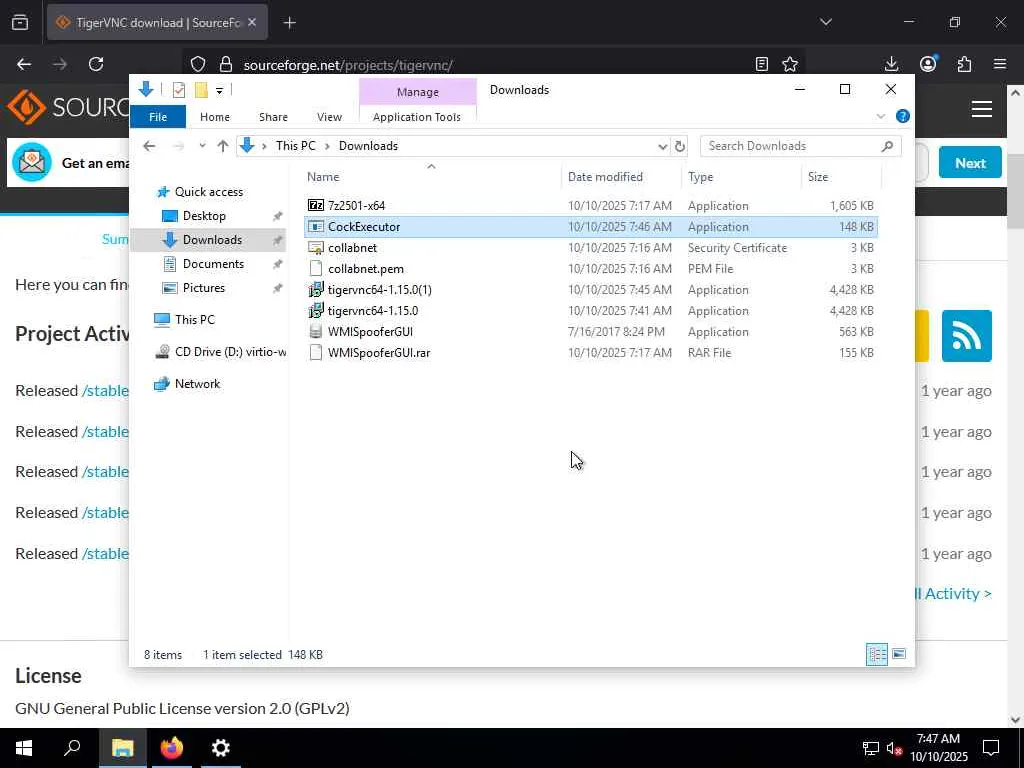Screen dimensions: 1024x768
Task: Open the Home ribbon tab
Action: pos(215,117)
